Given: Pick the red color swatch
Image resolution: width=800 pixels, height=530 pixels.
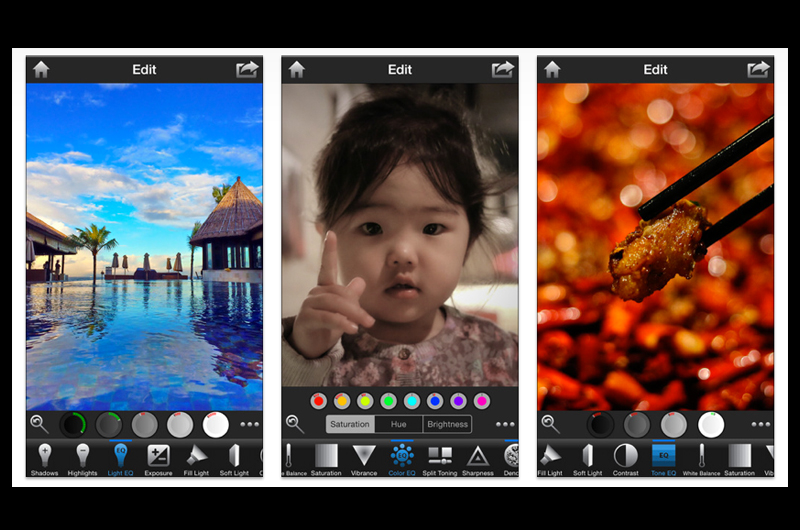Looking at the screenshot, I should tap(319, 401).
